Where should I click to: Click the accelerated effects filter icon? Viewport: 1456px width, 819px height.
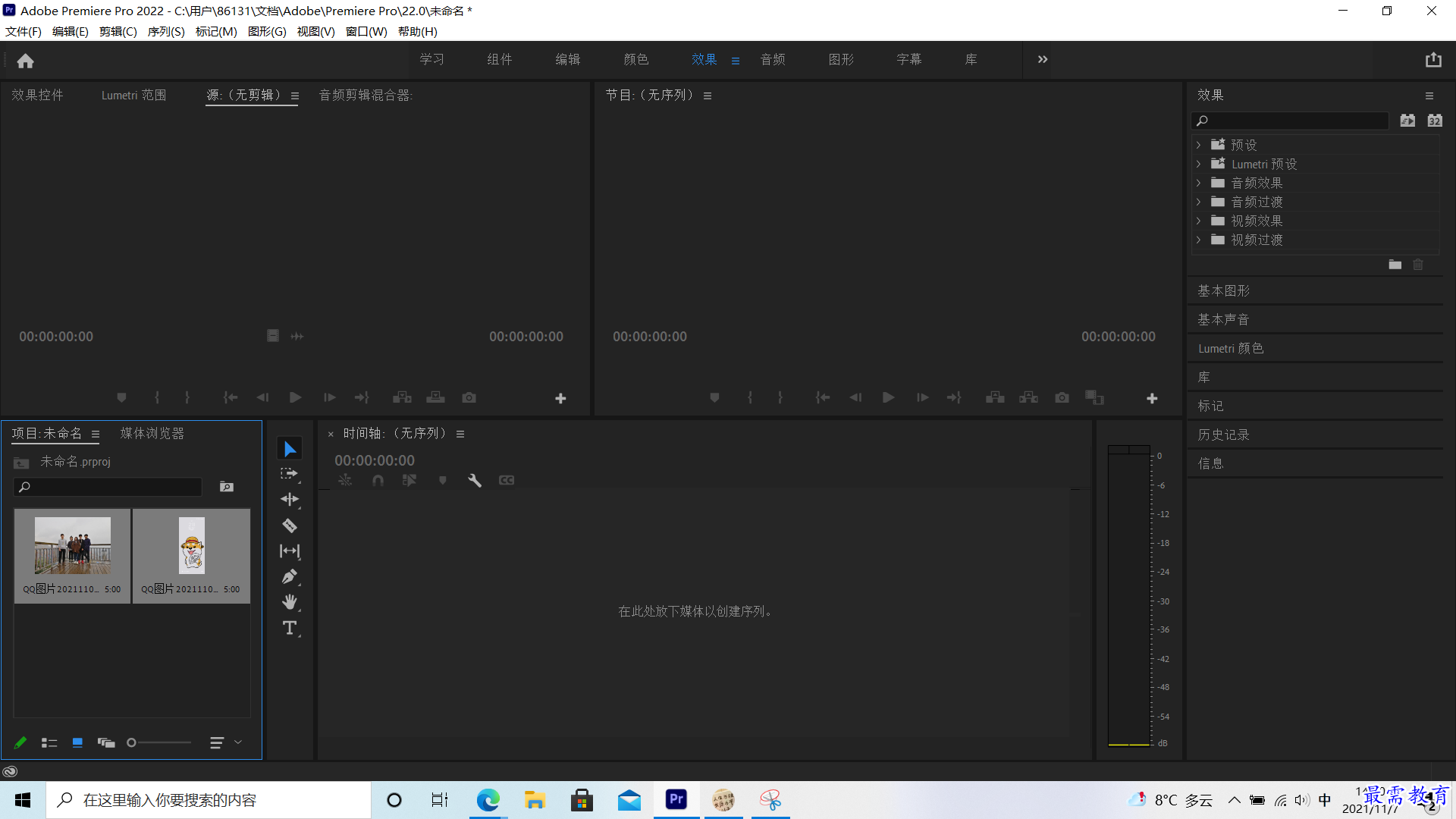point(1407,121)
